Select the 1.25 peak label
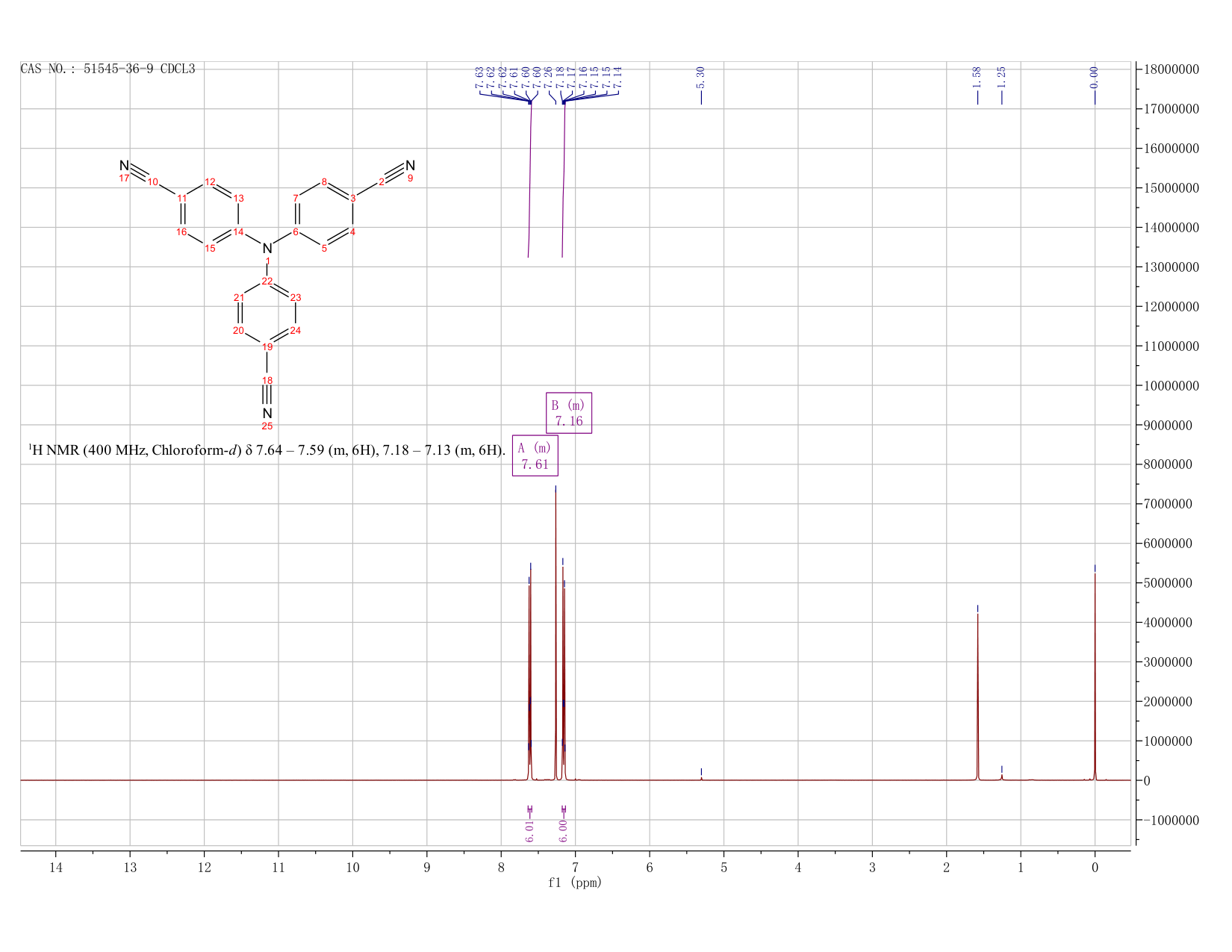Screen dimensions: 1232x952 (x=1001, y=75)
